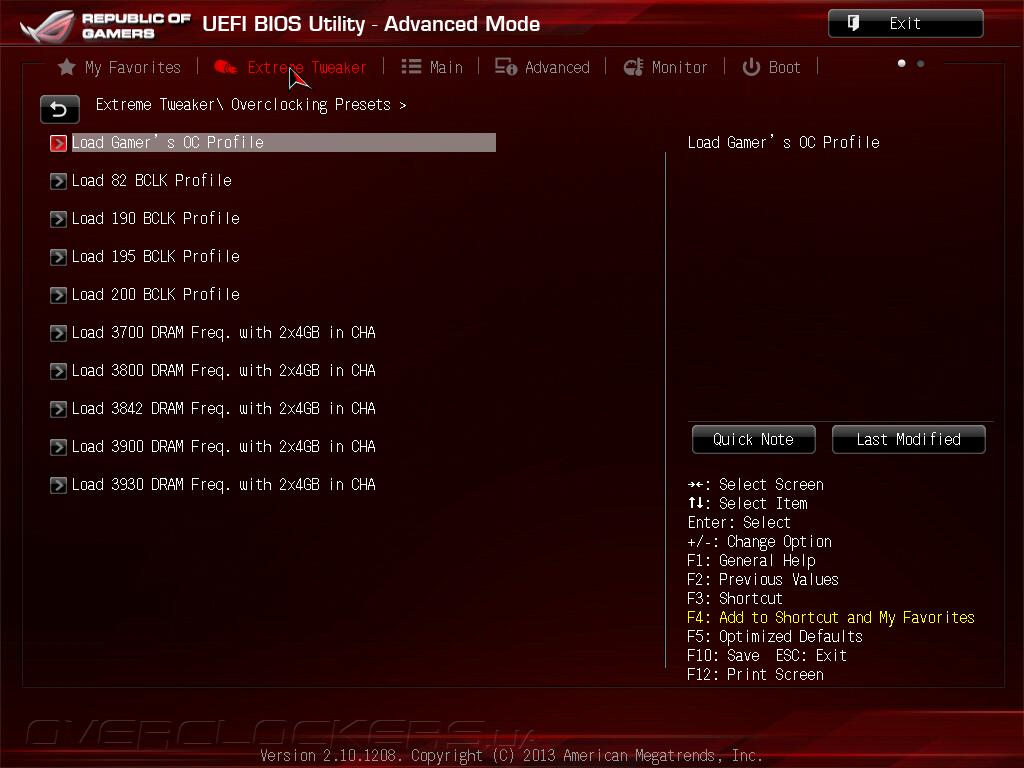Click the star icon beside My Favorites
This screenshot has width=1024, height=768.
click(x=66, y=67)
